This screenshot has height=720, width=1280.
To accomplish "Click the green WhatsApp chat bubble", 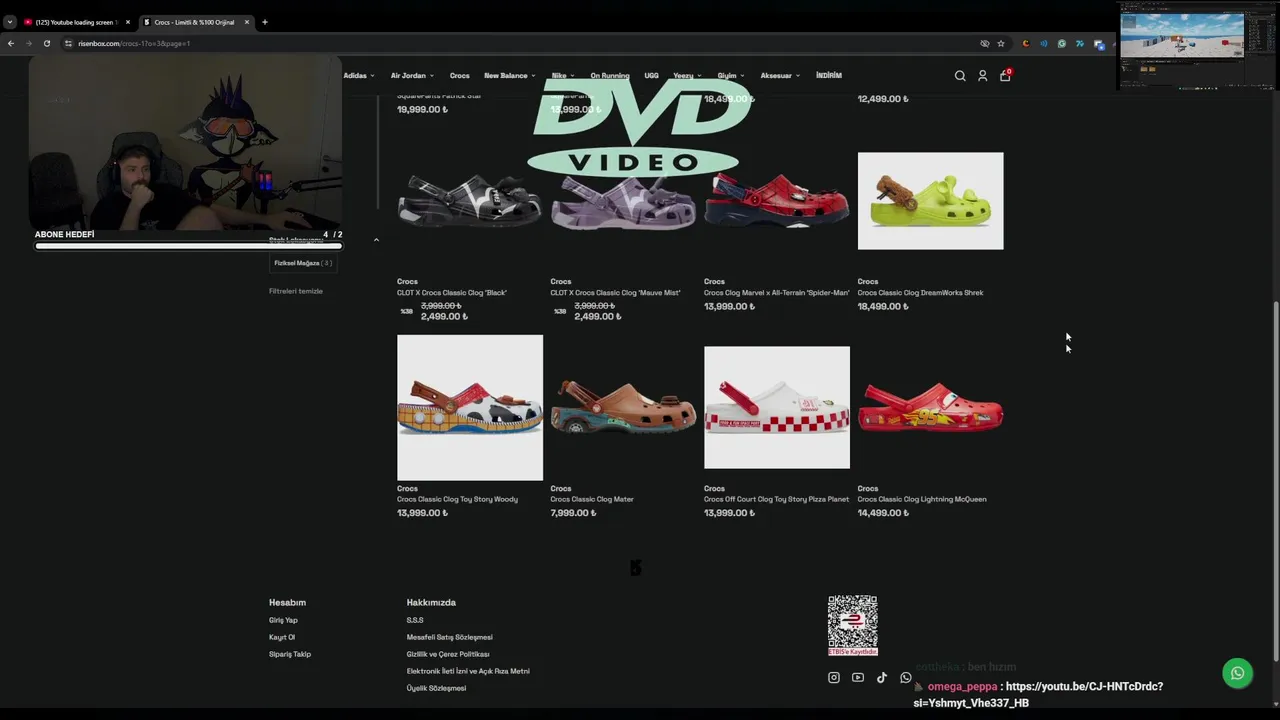I will coord(1237,673).
